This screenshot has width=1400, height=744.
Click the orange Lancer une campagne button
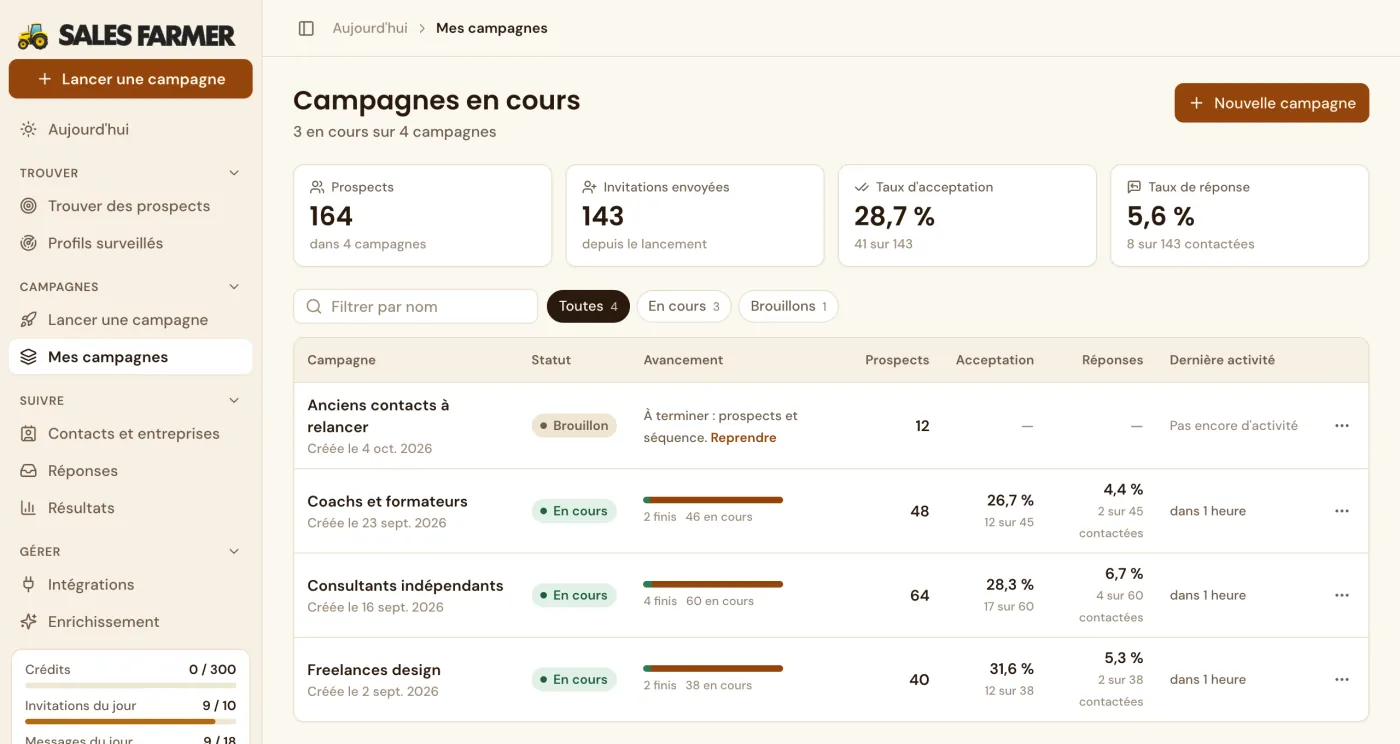pyautogui.click(x=131, y=79)
